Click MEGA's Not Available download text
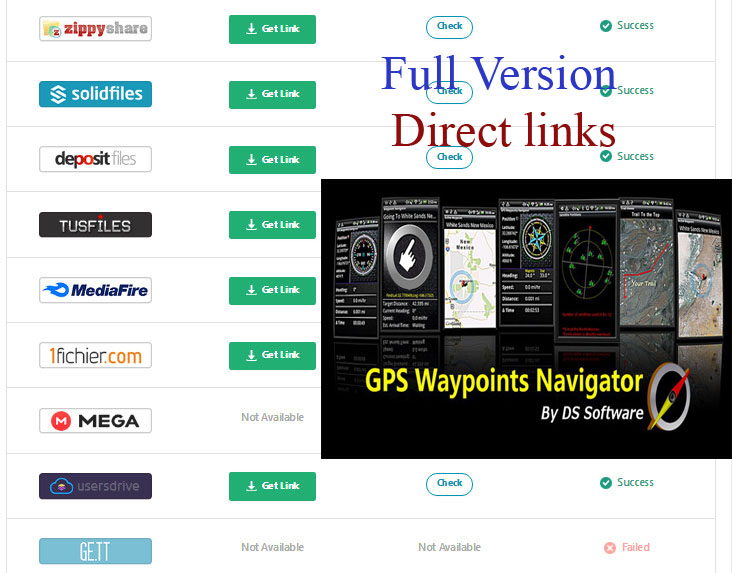 click(272, 417)
